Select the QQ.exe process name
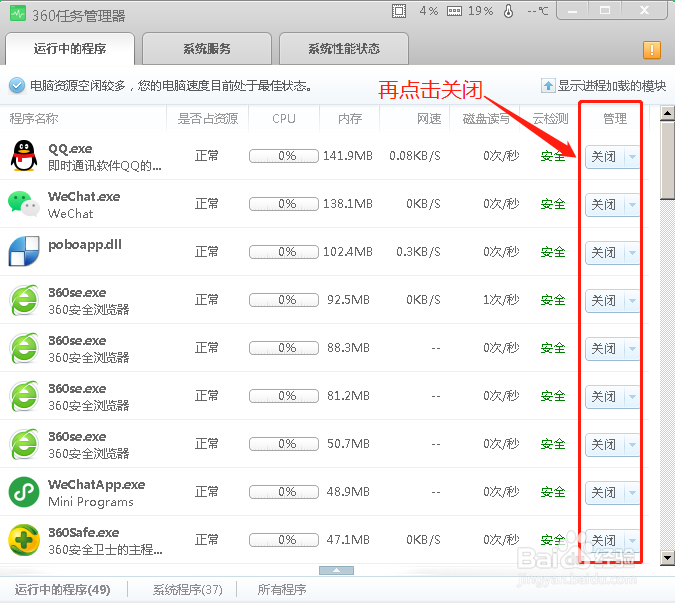Screen dimensions: 675x603 (70, 149)
